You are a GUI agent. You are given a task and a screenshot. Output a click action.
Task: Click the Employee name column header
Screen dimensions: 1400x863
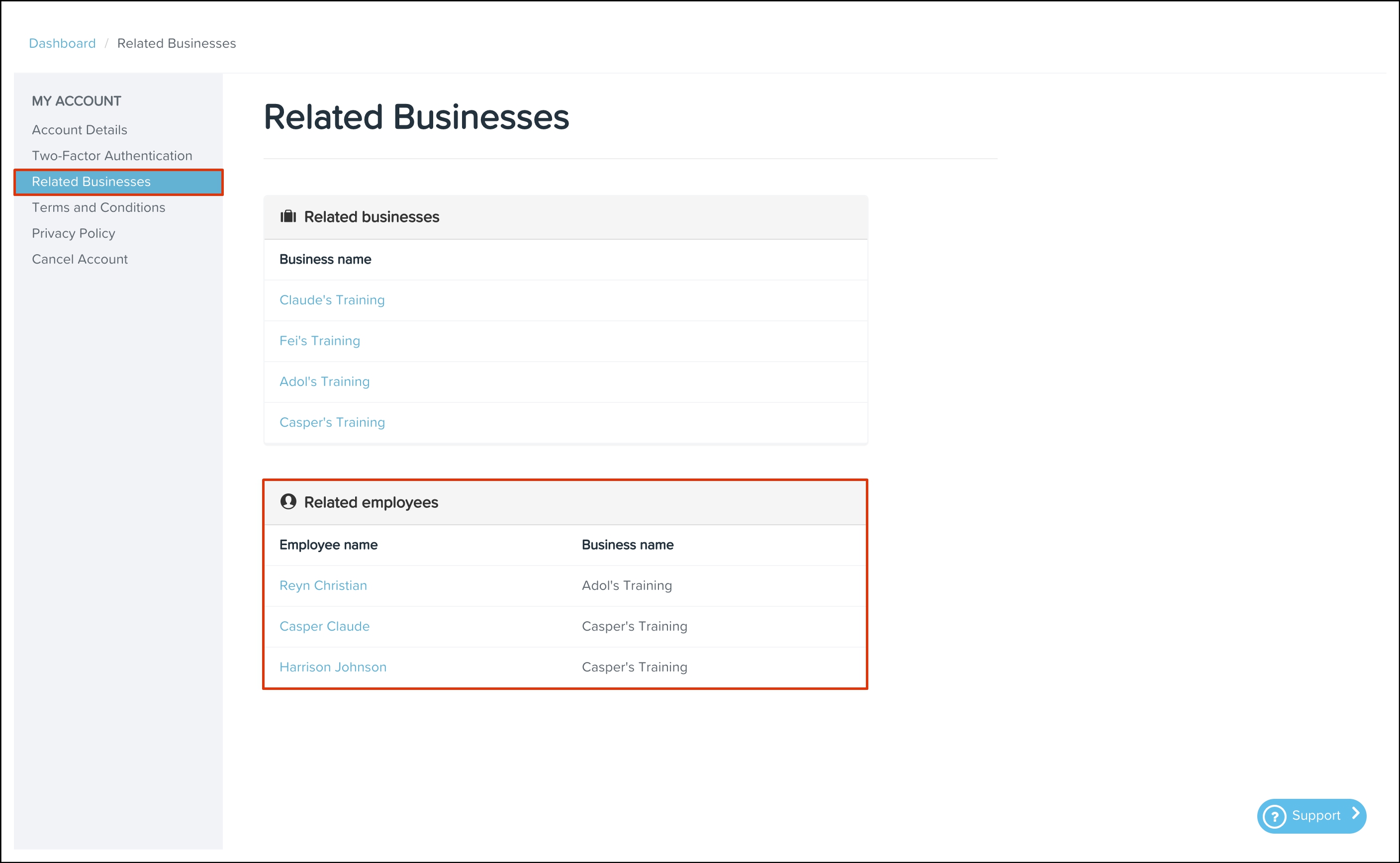click(328, 545)
